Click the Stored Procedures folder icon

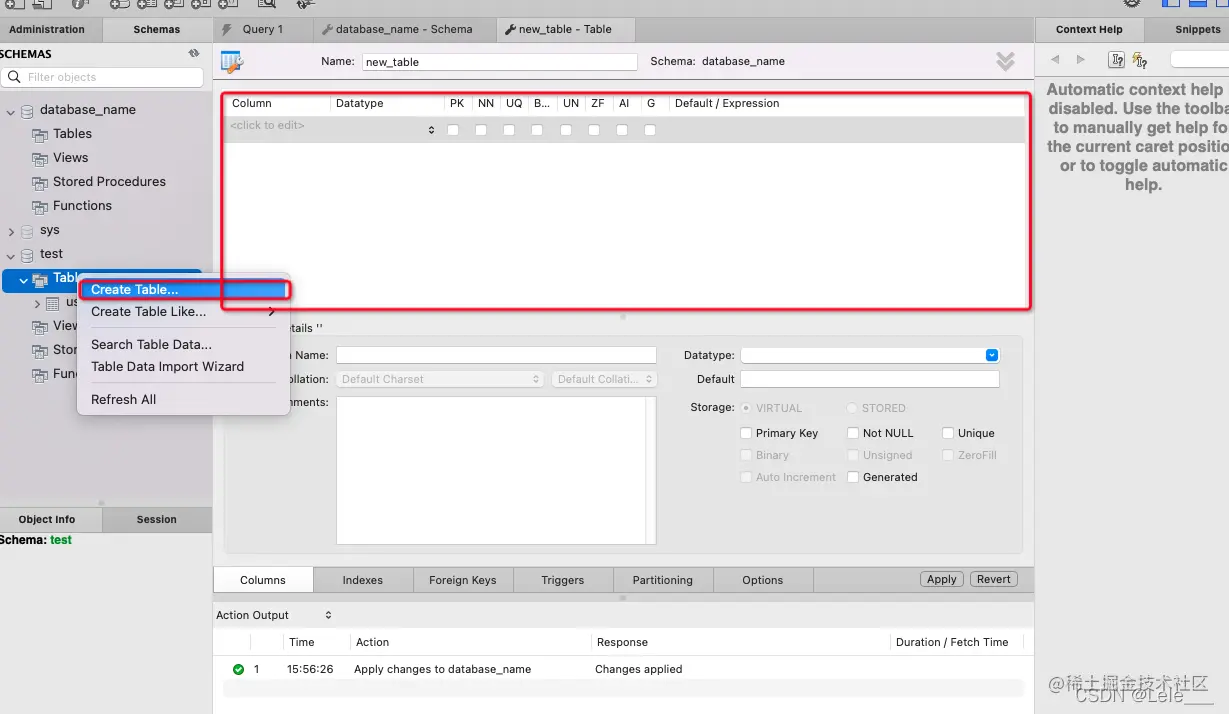[x=40, y=182]
